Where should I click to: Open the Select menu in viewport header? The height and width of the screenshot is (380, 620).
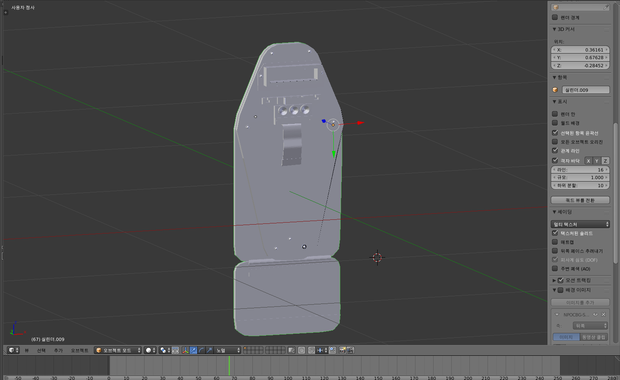(41, 350)
